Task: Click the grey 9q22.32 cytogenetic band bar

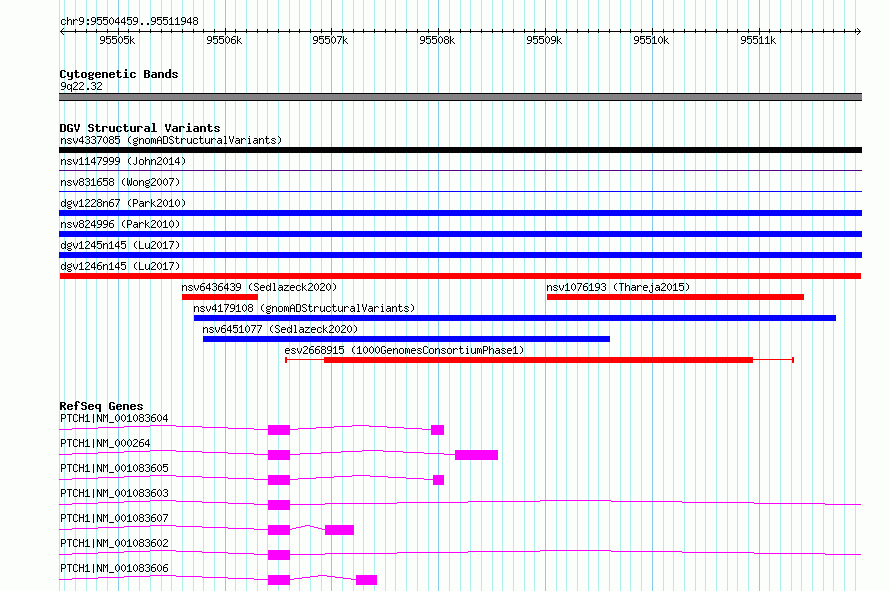Action: tap(460, 97)
